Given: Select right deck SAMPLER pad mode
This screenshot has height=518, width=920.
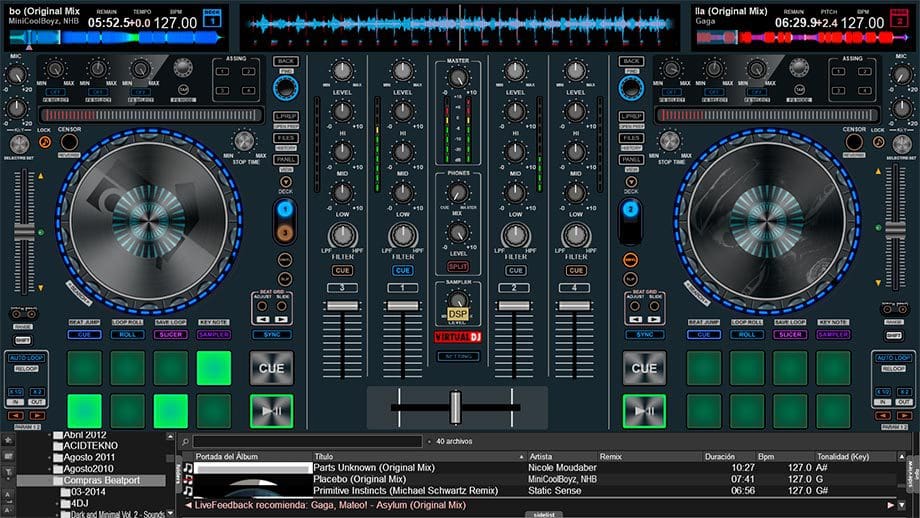Looking at the screenshot, I should 833,334.
